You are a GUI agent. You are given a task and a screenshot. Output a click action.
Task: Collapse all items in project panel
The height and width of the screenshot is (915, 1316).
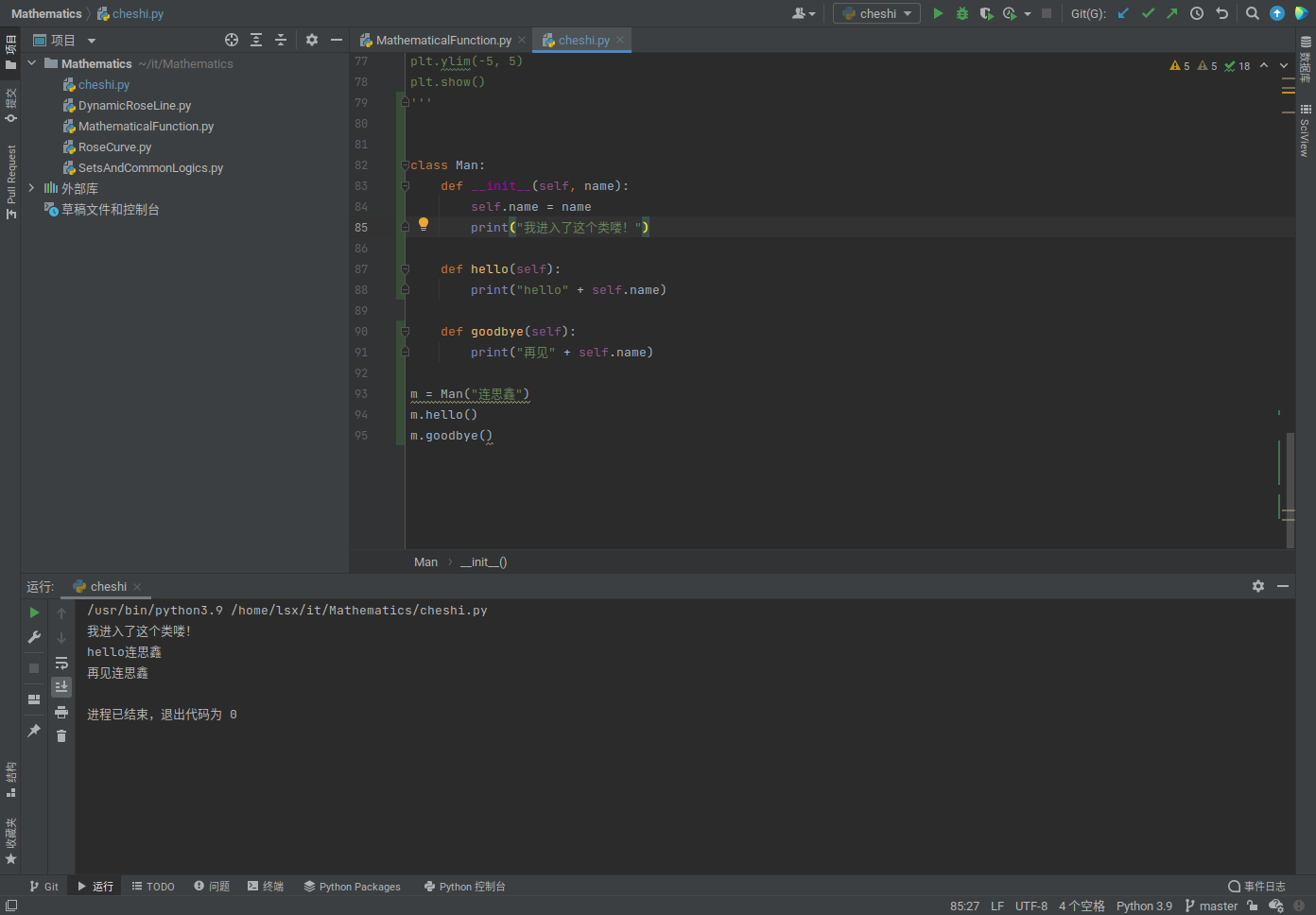pyautogui.click(x=281, y=40)
